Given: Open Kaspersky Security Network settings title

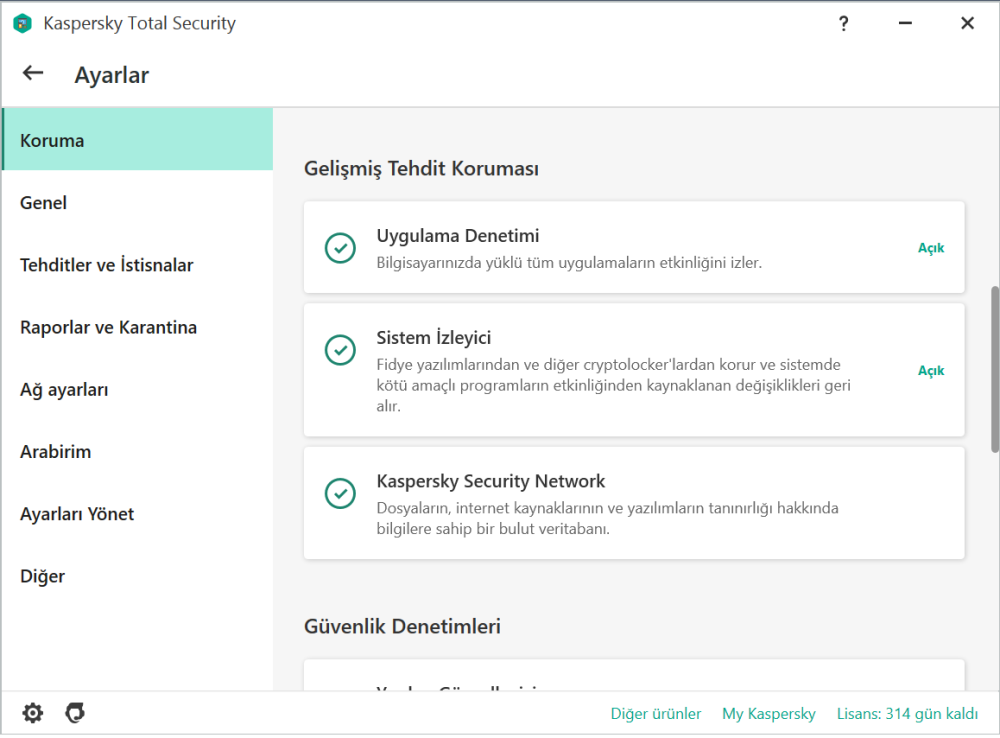Looking at the screenshot, I should (490, 481).
